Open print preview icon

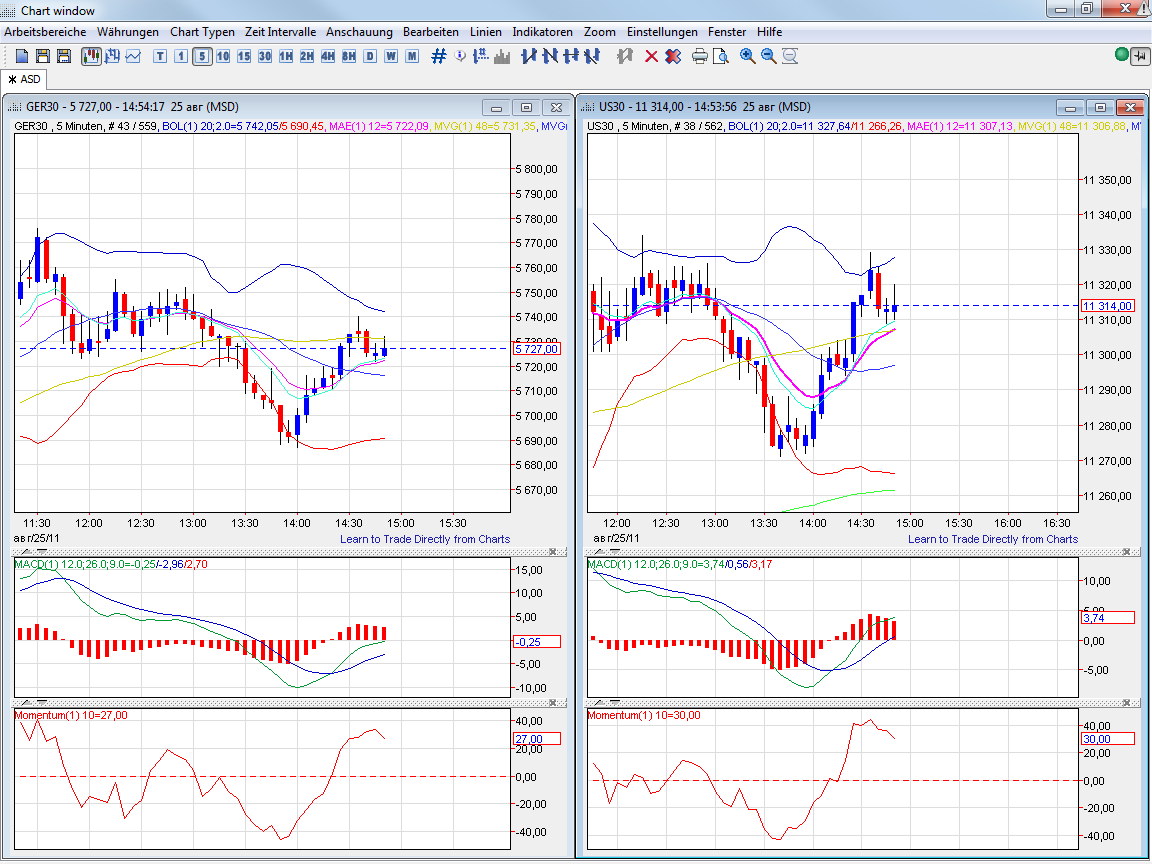(x=719, y=56)
